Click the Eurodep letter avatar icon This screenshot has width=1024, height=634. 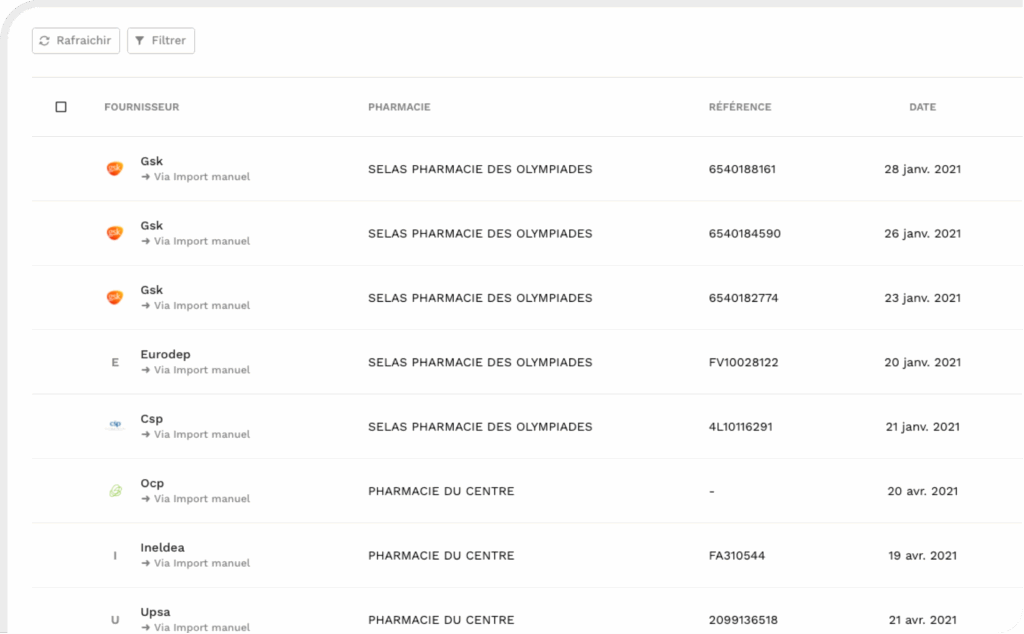115,362
